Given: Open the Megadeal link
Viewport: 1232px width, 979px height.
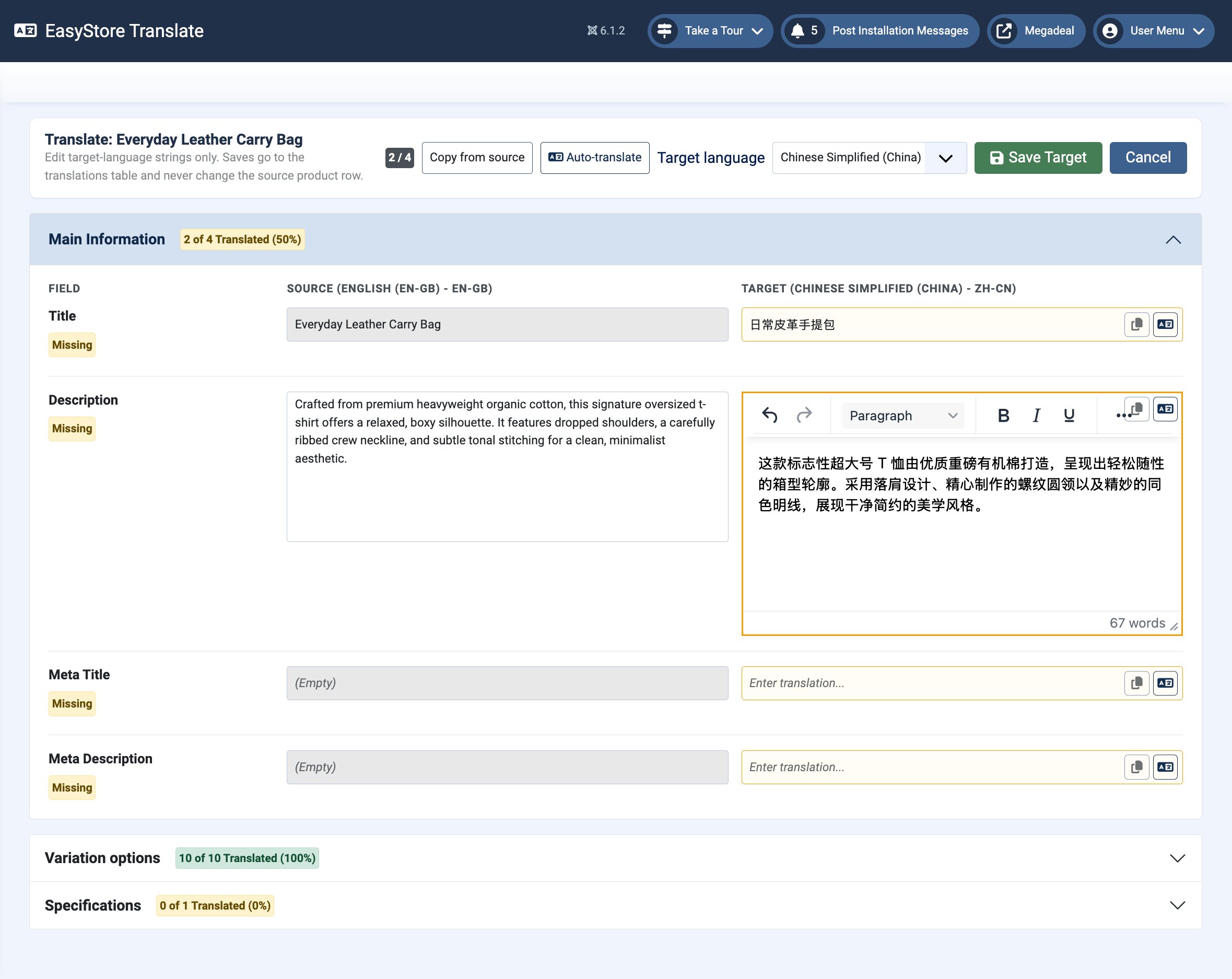Looking at the screenshot, I should tap(1036, 30).
